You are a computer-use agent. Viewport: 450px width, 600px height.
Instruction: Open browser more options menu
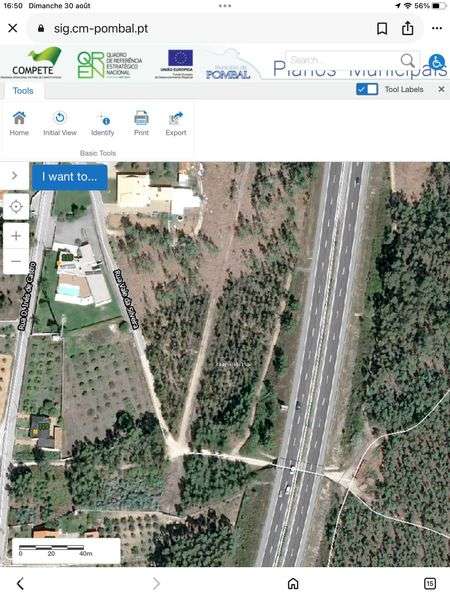tap(437, 28)
